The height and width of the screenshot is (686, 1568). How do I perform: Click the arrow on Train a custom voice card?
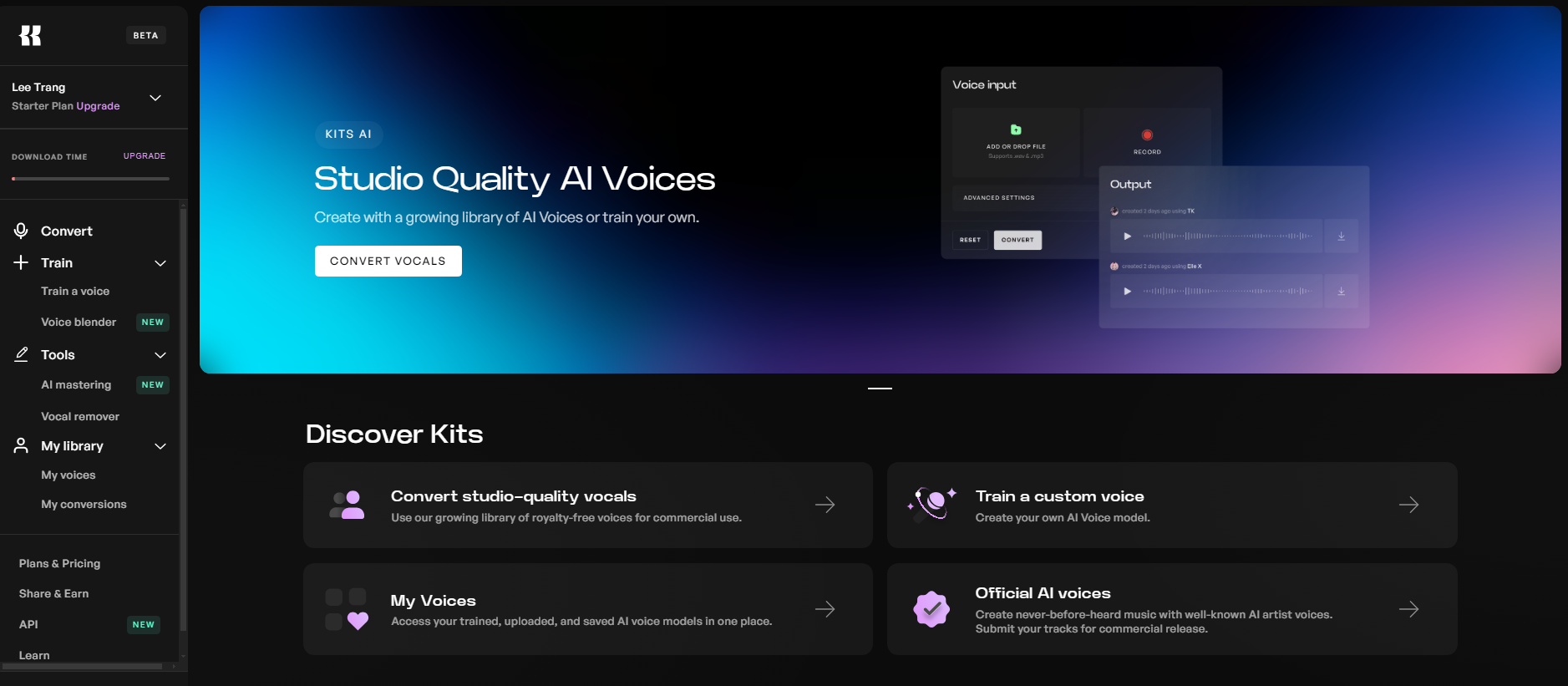click(1408, 505)
